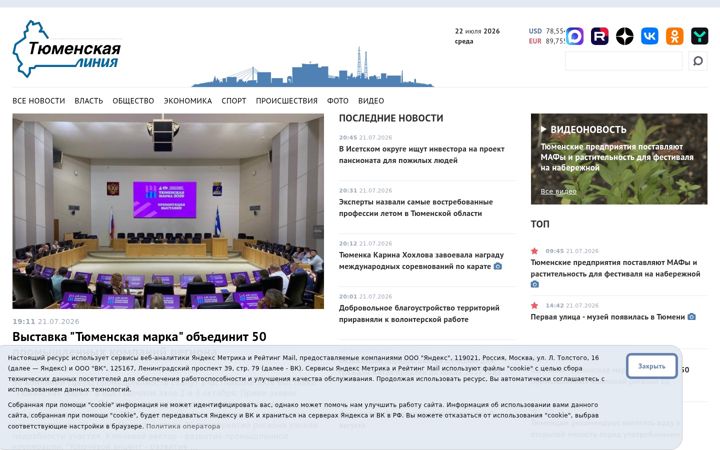The width and height of the screenshot is (720, 450).
Task: Open the Odnoklassniki page icon
Action: [675, 36]
